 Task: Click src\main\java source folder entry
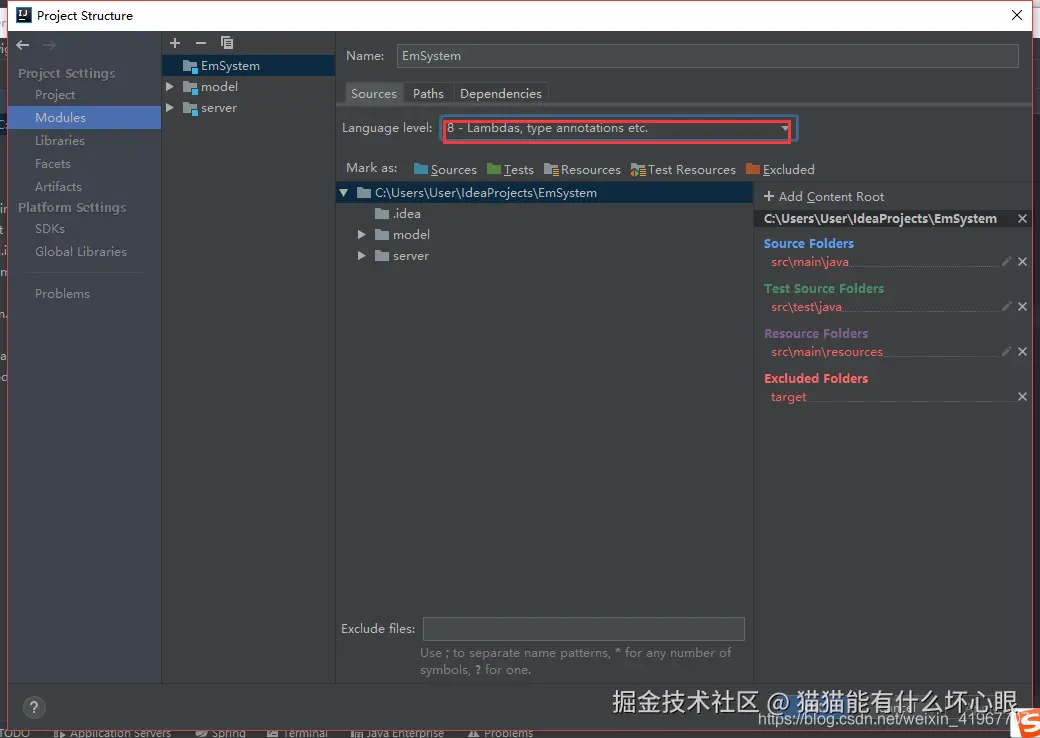(810, 262)
